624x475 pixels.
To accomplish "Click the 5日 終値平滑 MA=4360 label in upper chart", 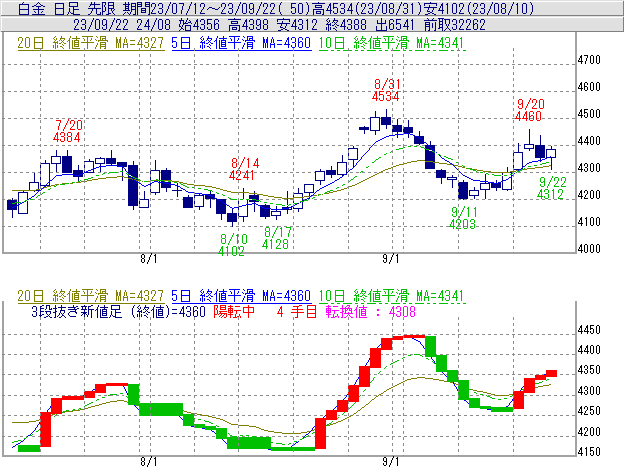I will [x=241, y=43].
